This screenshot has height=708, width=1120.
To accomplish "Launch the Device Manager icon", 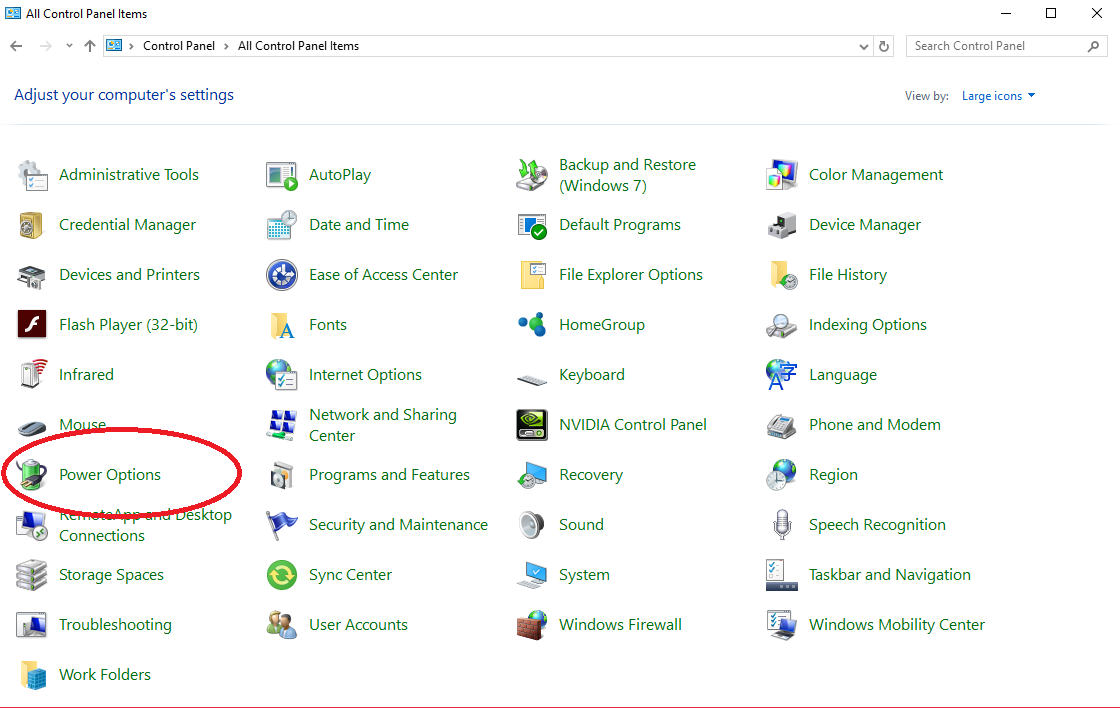I will click(x=781, y=225).
